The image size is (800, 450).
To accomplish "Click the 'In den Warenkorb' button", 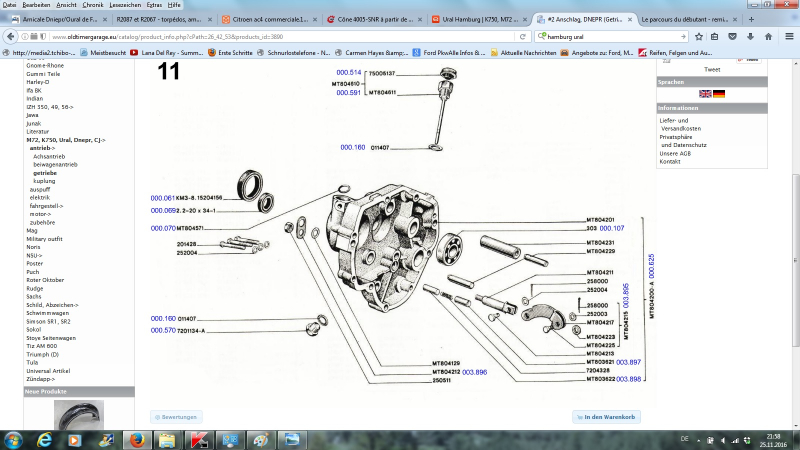I will [x=606, y=416].
